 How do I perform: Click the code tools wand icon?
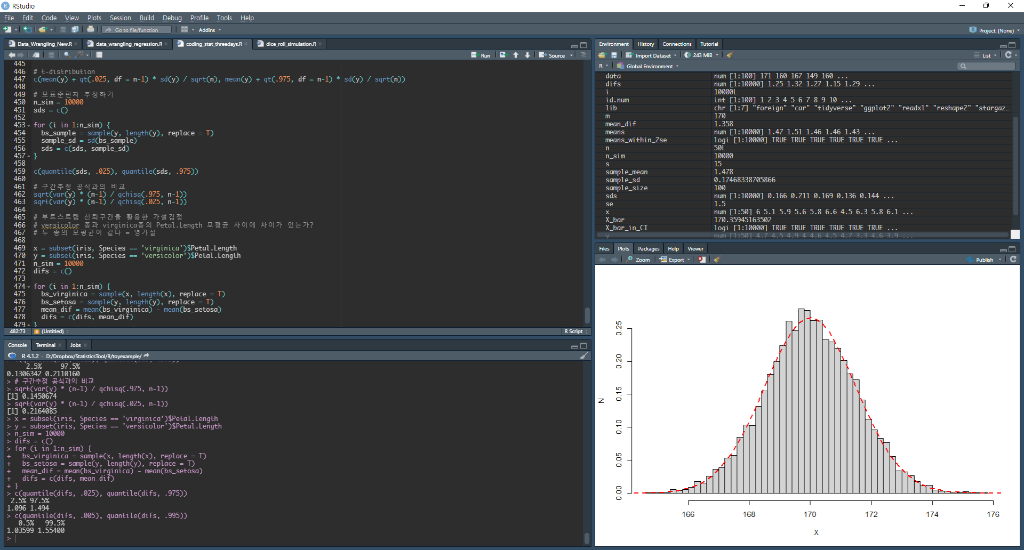tap(78, 55)
